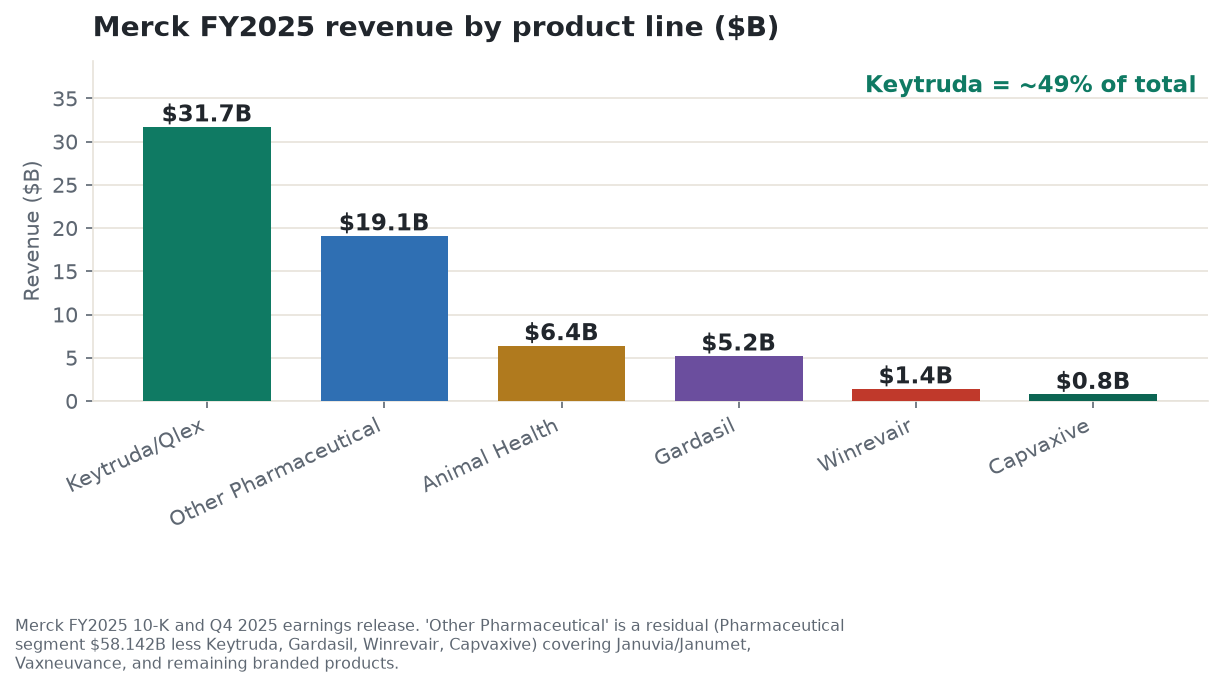Click the $31.7B value label
1222x689 pixels.
coord(207,114)
